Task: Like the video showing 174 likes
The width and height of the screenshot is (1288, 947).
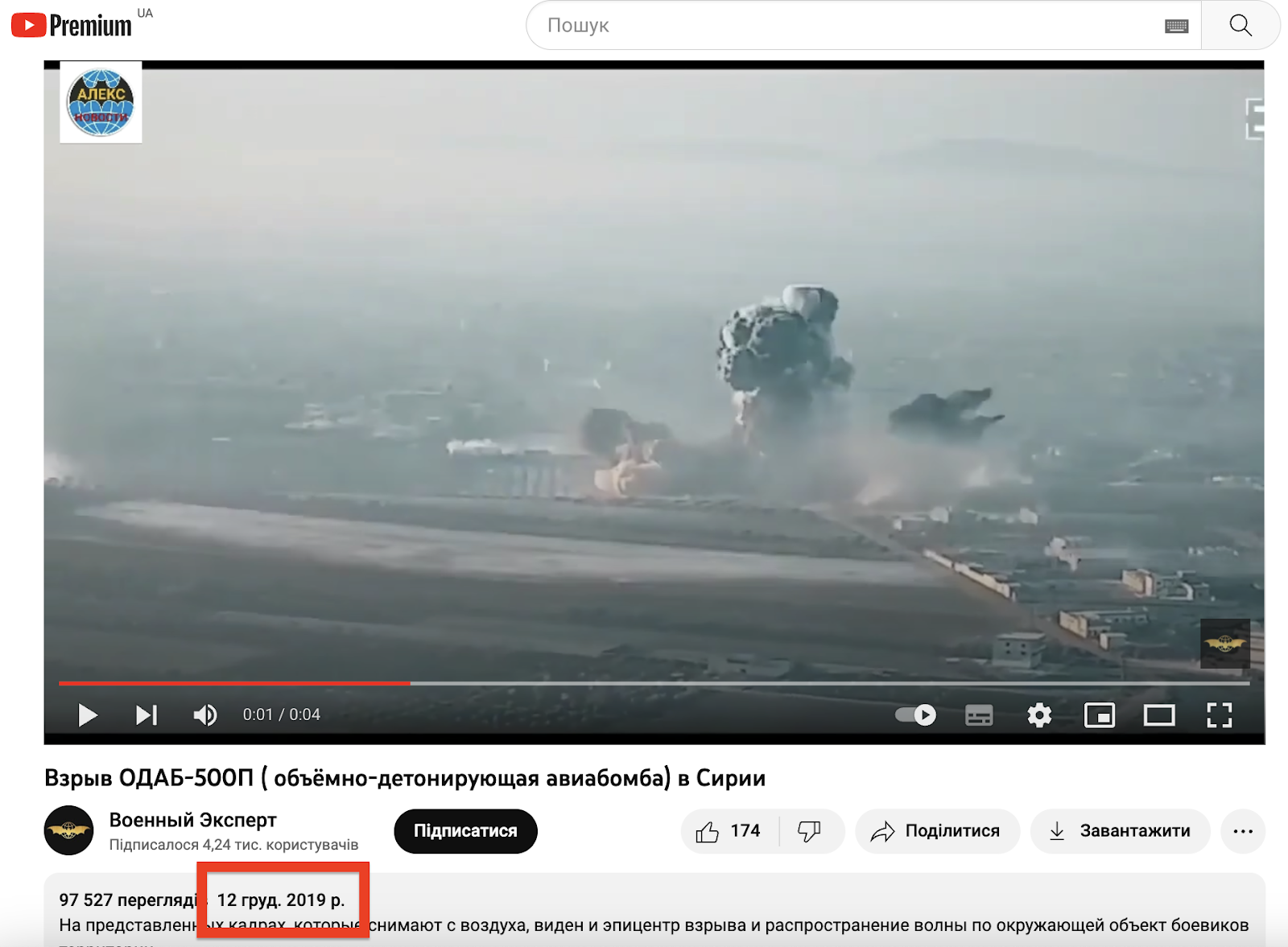Action: click(x=729, y=831)
